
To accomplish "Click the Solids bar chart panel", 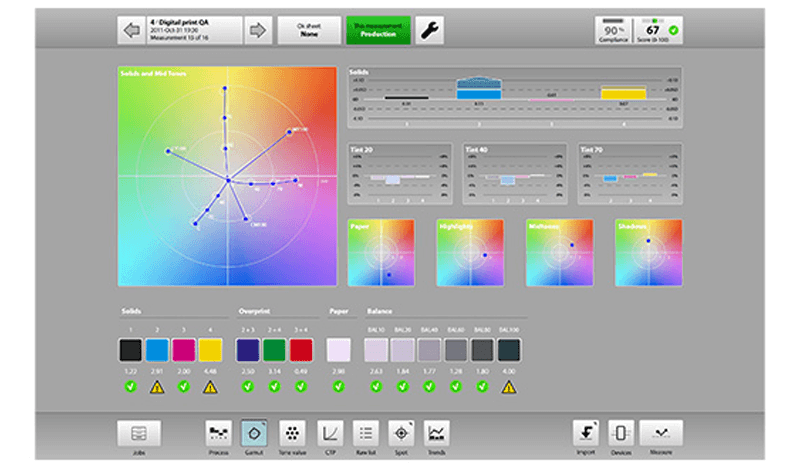I will (x=515, y=97).
